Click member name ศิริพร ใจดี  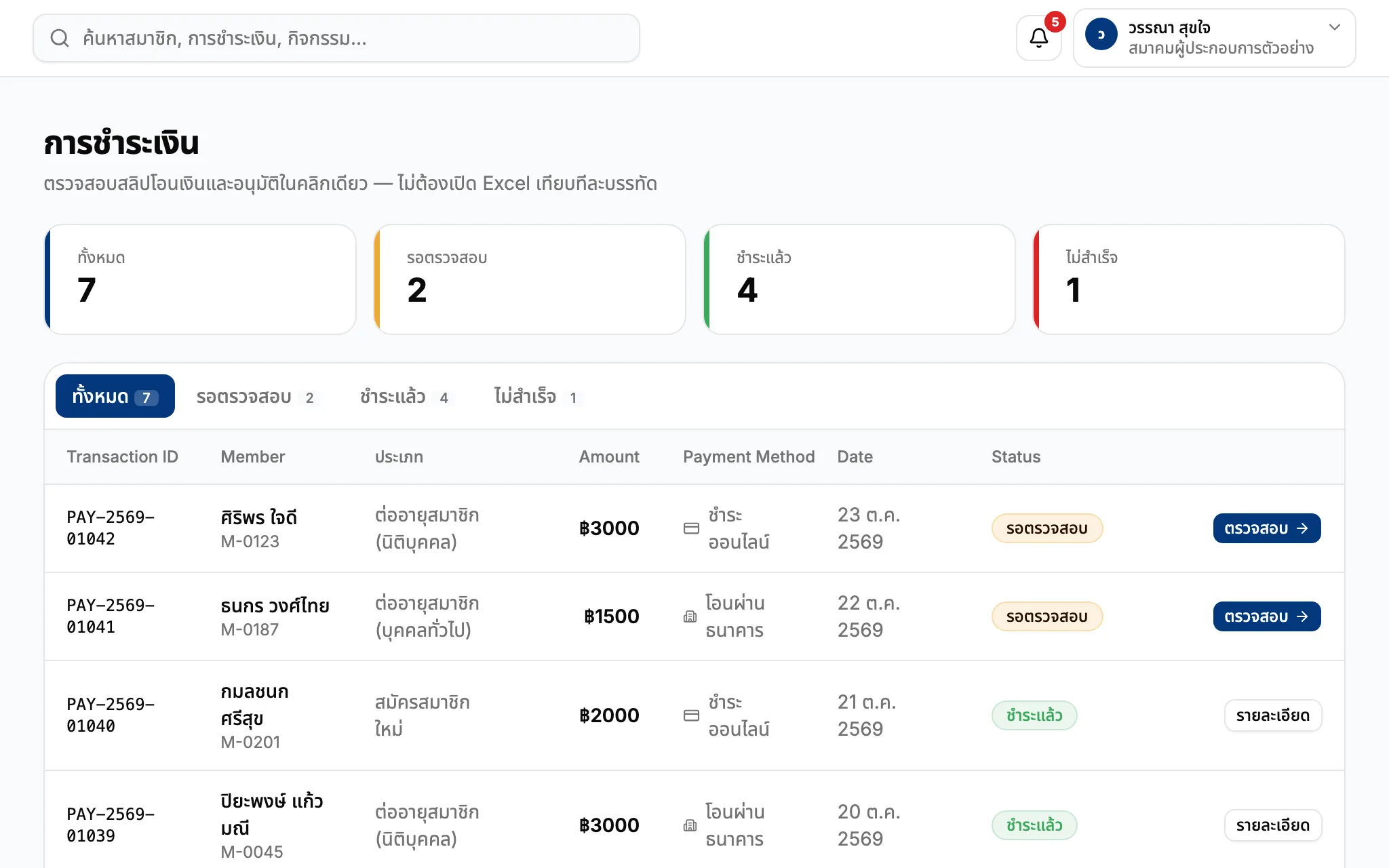[x=258, y=517]
